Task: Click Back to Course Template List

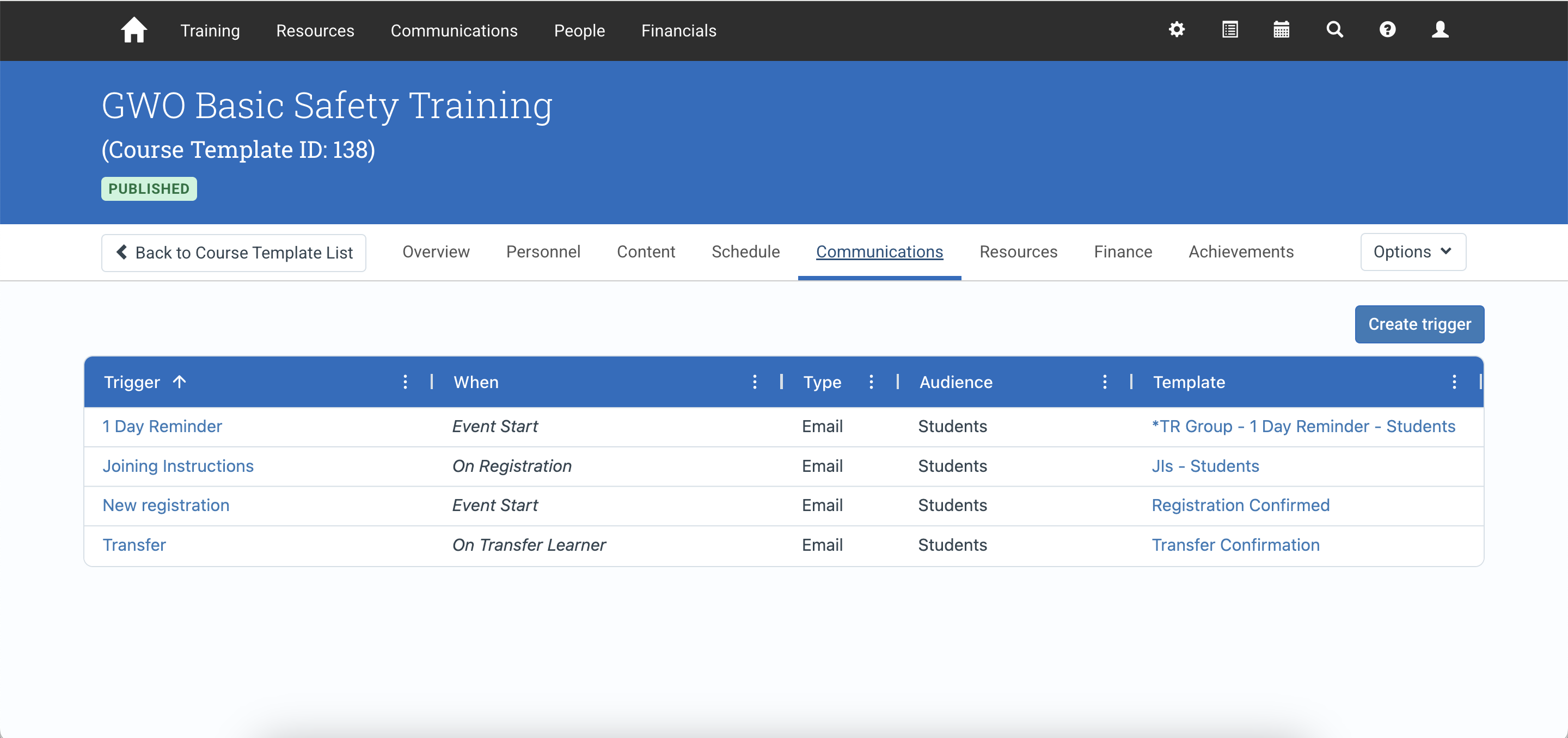Action: point(233,253)
